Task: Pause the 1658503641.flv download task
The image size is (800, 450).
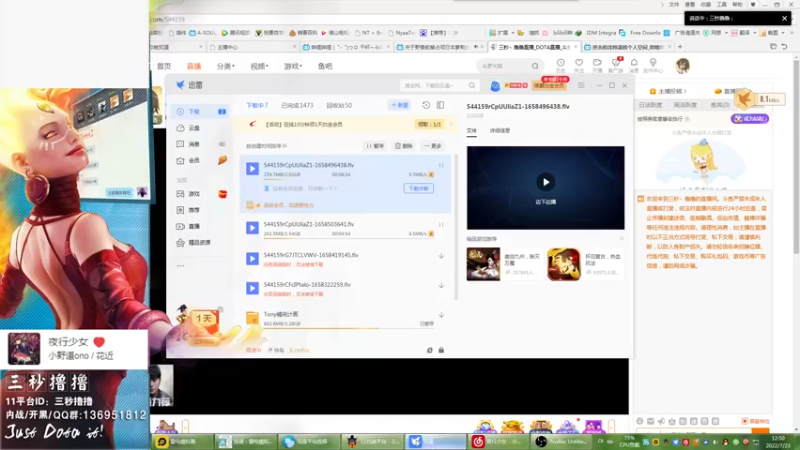Action: pyautogui.click(x=441, y=224)
